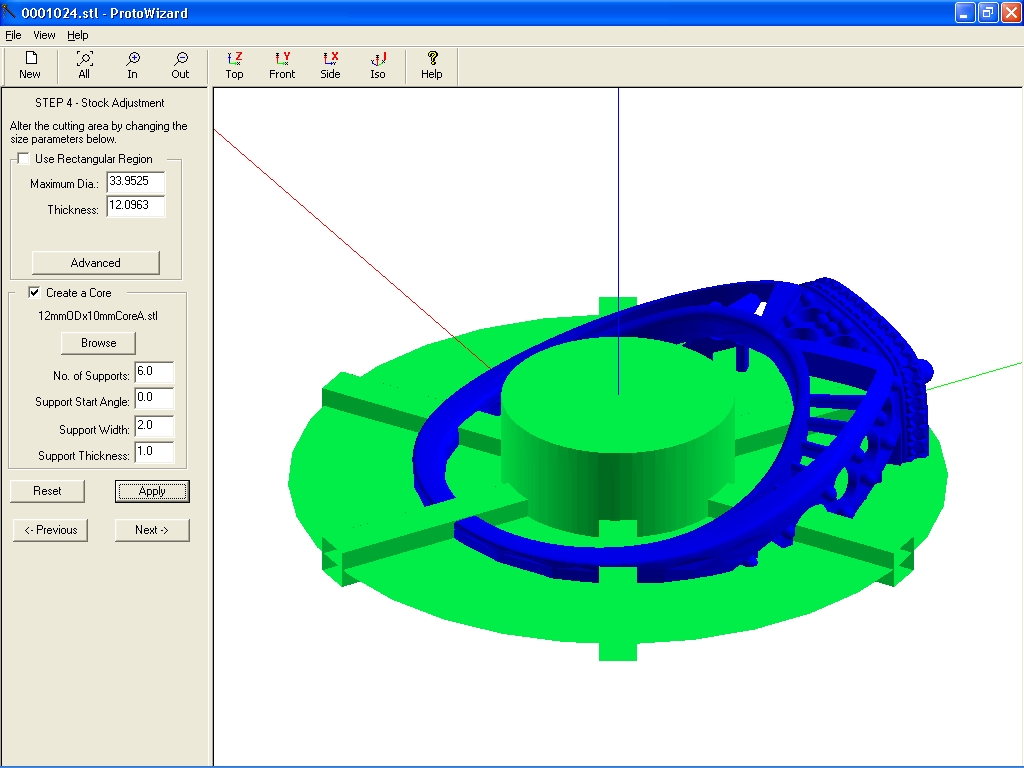Click the Support Thickness field
Viewport: 1024px width, 768px height.
154,453
